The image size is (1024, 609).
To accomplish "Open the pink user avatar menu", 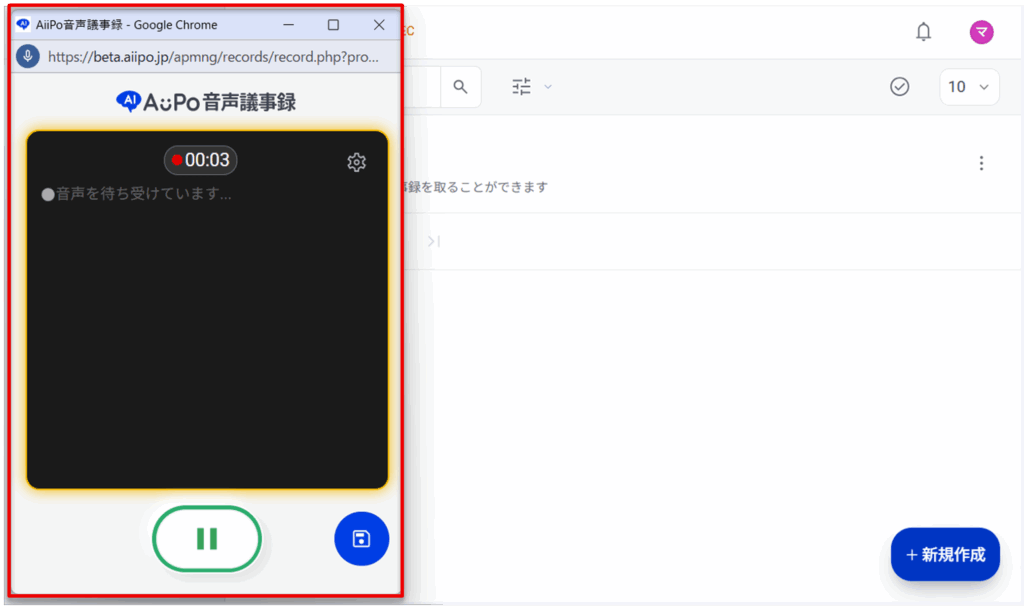I will [x=981, y=32].
